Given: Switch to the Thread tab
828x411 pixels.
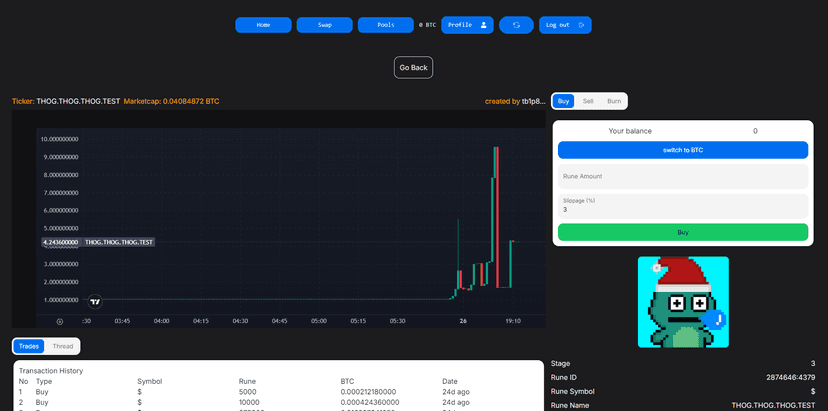Looking at the screenshot, I should point(62,346).
